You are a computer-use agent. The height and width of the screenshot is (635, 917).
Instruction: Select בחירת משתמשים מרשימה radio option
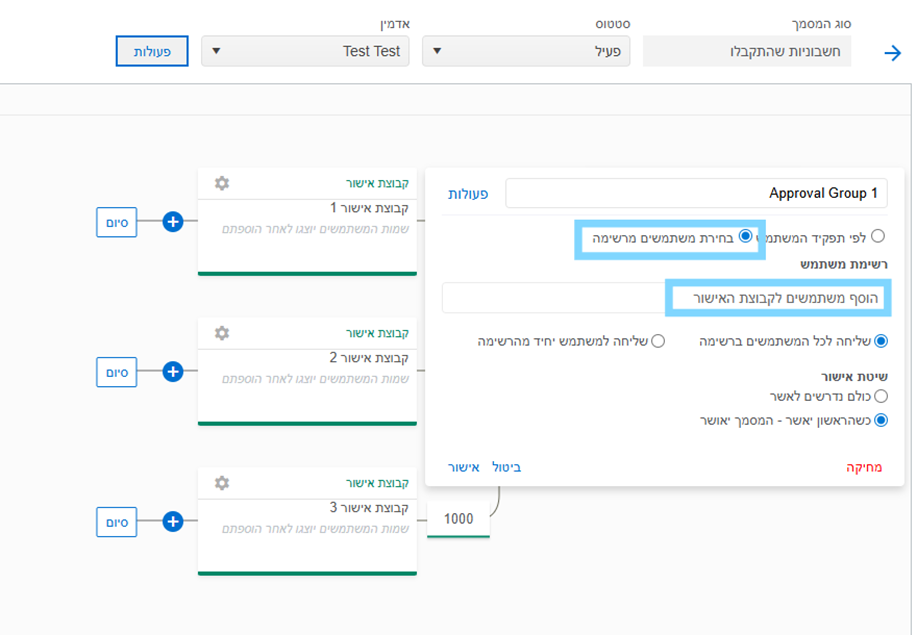pyautogui.click(x=745, y=236)
